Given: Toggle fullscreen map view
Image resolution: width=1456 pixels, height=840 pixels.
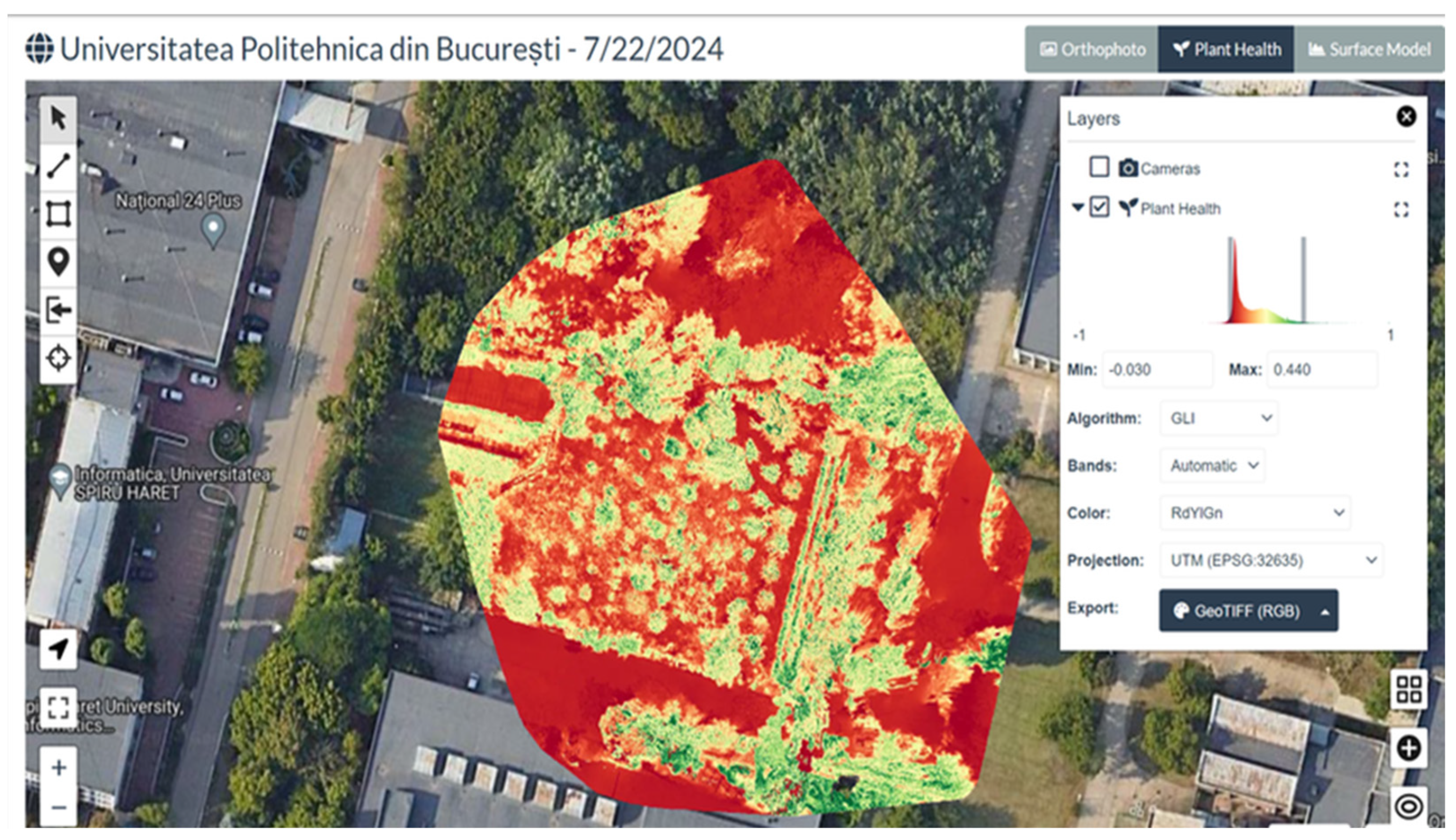Looking at the screenshot, I should pyautogui.click(x=58, y=707).
